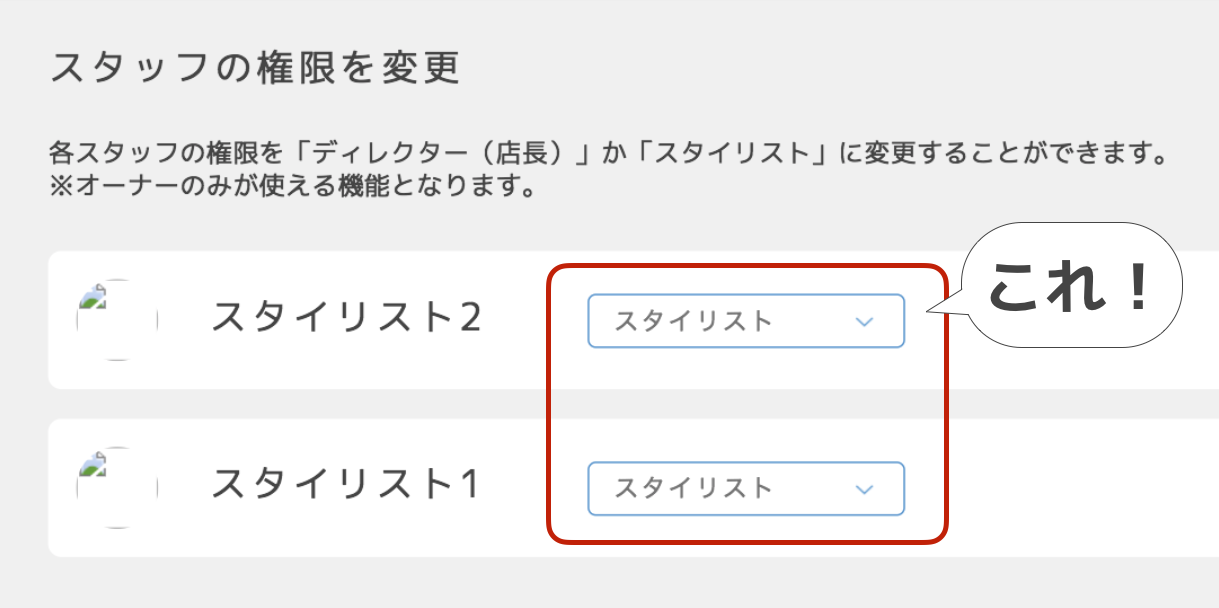Click empty space in スタイリスト2's row card
1219x608 pixels.
(x=1080, y=365)
